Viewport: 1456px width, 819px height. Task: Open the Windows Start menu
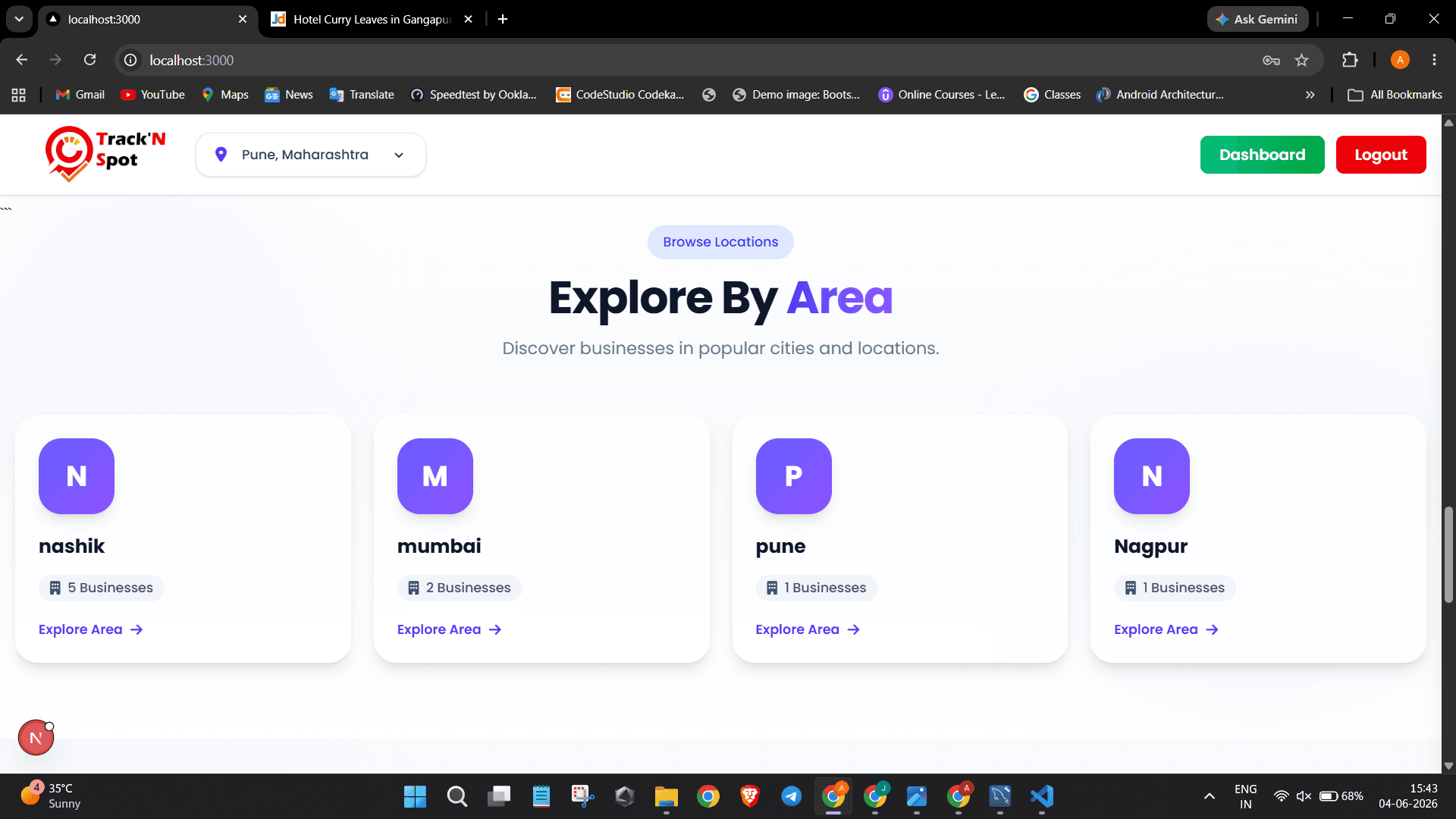coord(415,796)
